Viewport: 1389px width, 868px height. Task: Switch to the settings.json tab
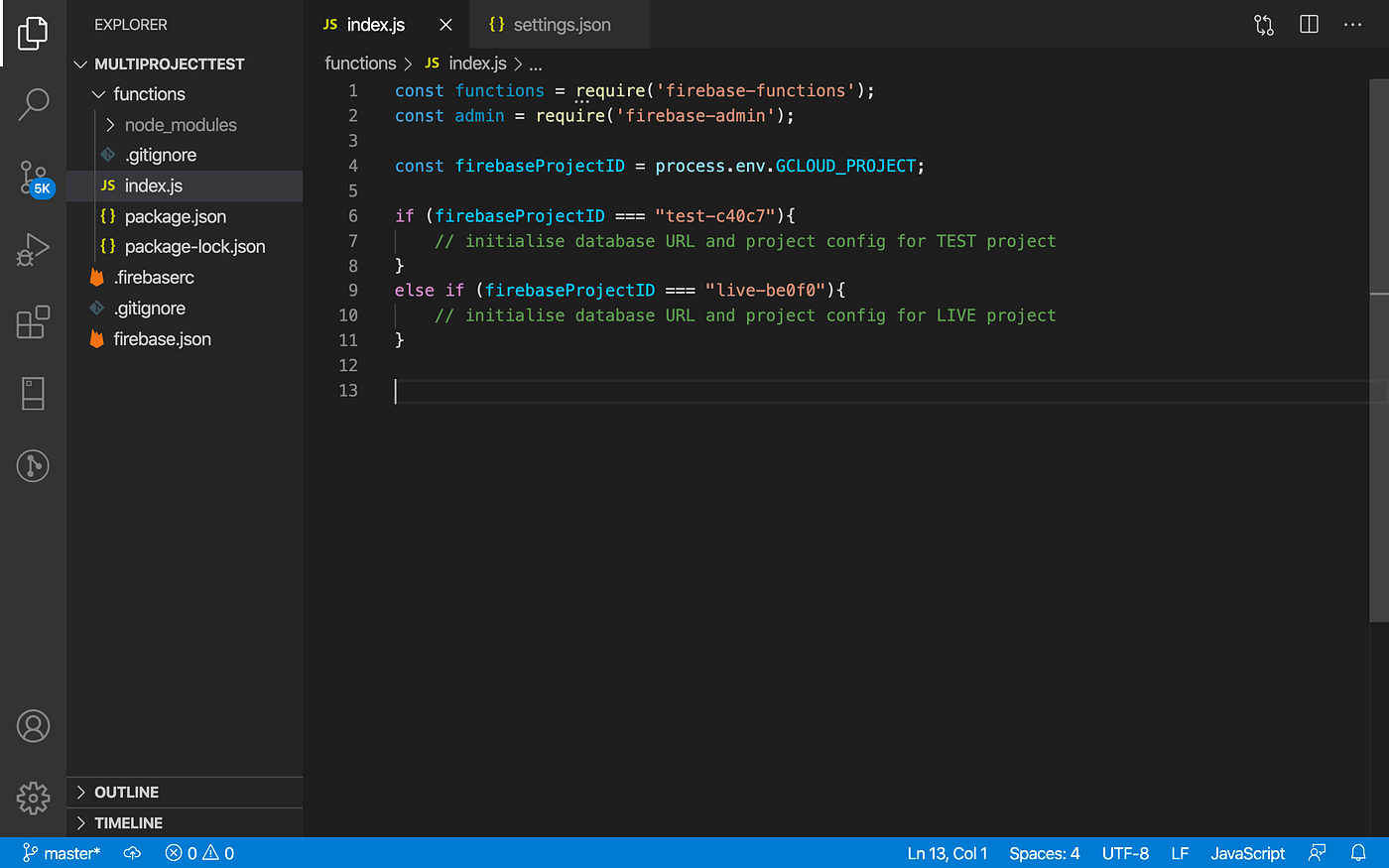[x=561, y=24]
